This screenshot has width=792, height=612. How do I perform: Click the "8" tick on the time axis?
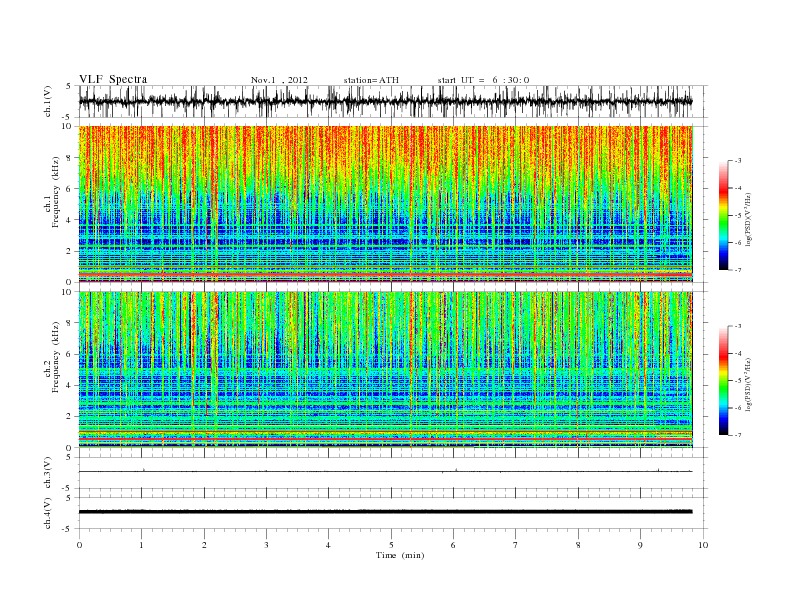(578, 545)
